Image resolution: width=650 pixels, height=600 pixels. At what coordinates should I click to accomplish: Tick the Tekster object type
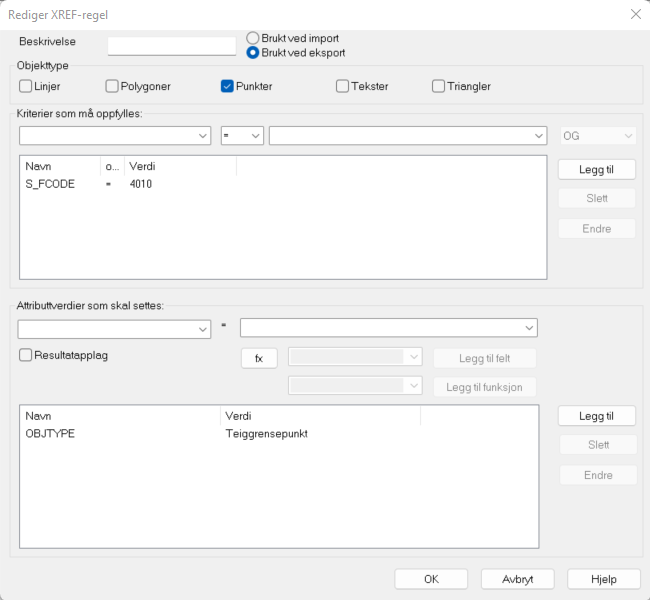point(343,86)
